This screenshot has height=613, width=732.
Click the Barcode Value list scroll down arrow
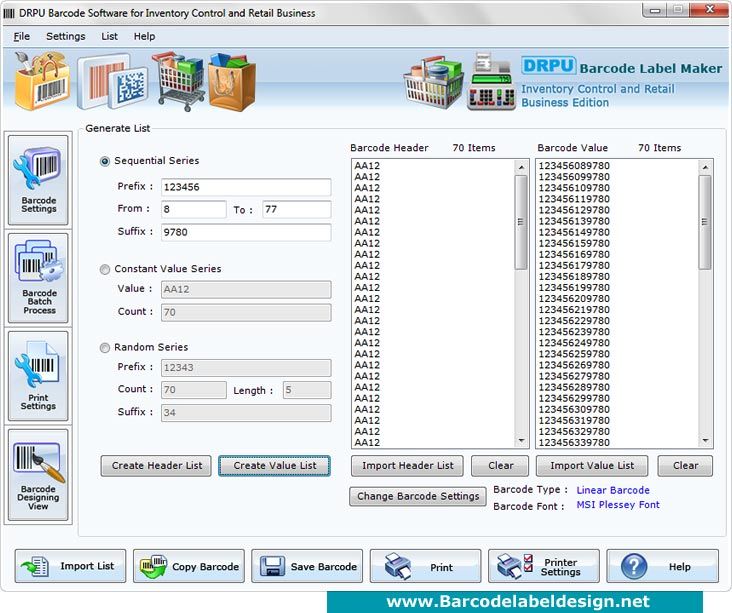(x=705, y=440)
